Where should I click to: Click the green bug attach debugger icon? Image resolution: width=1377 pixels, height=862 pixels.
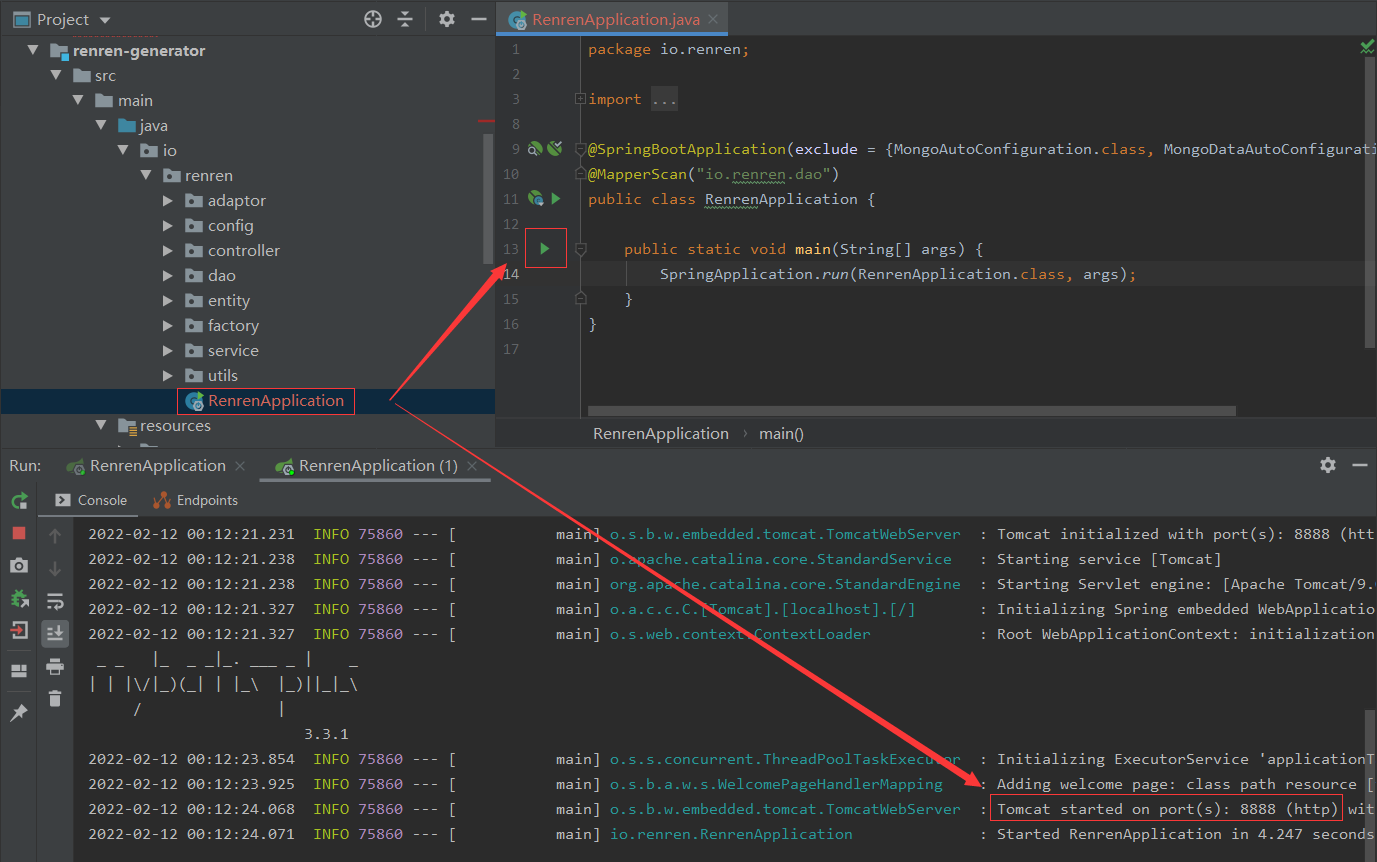tap(19, 598)
